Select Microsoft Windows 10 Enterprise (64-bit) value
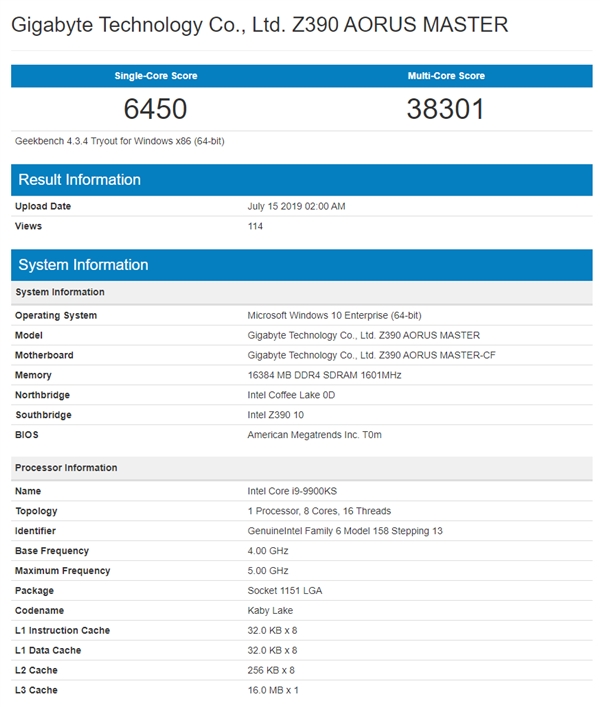This screenshot has width=600, height=707. 334,316
